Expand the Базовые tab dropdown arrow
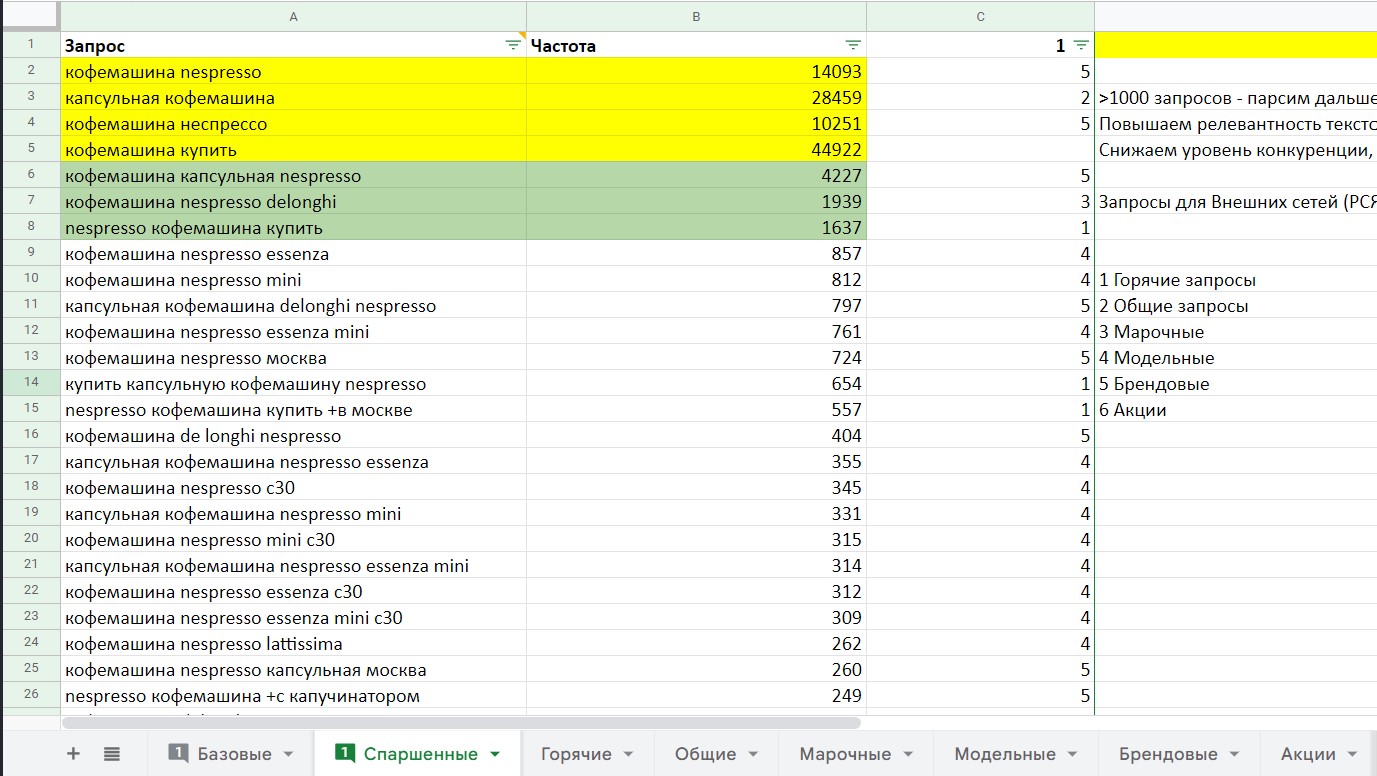The height and width of the screenshot is (776, 1377). [289, 754]
